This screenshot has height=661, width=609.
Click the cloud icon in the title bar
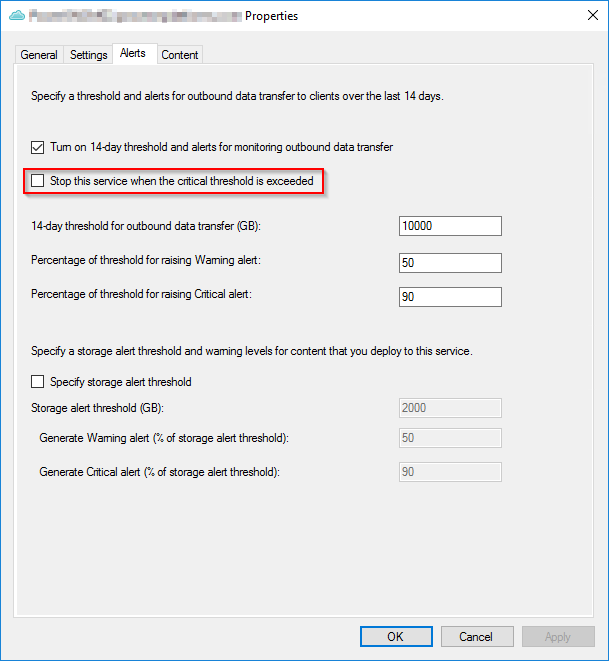coord(13,16)
